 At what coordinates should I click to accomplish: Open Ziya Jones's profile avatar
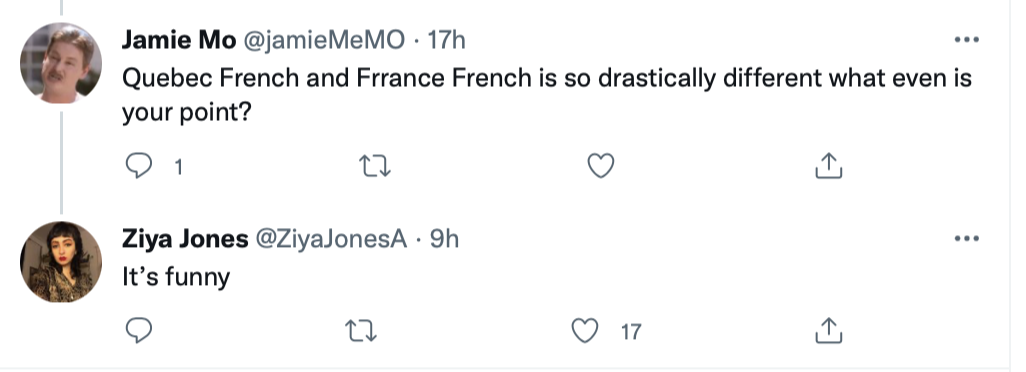(61, 262)
